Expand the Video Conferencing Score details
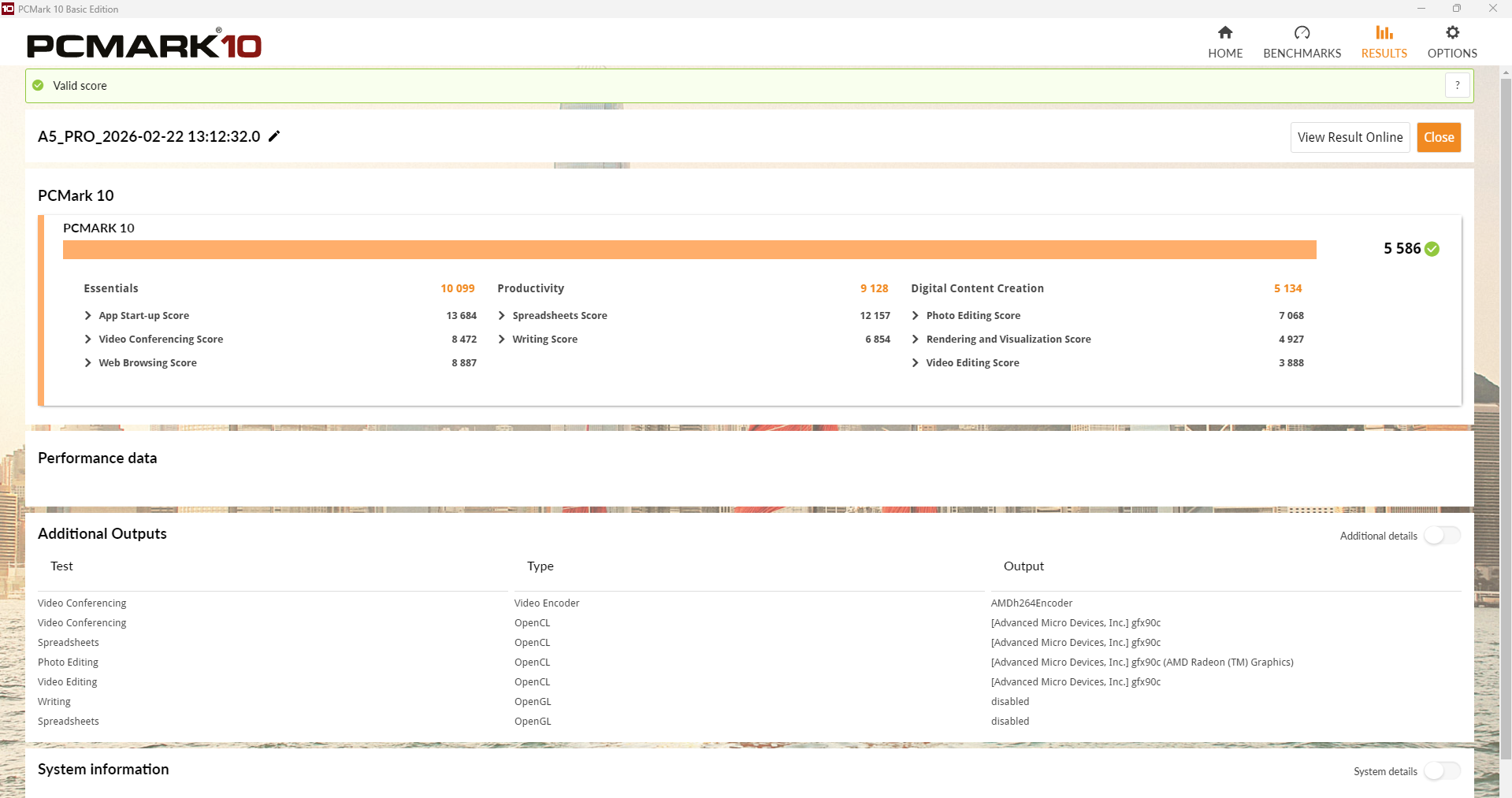Screen dimensions: 1512x798 [x=88, y=340]
